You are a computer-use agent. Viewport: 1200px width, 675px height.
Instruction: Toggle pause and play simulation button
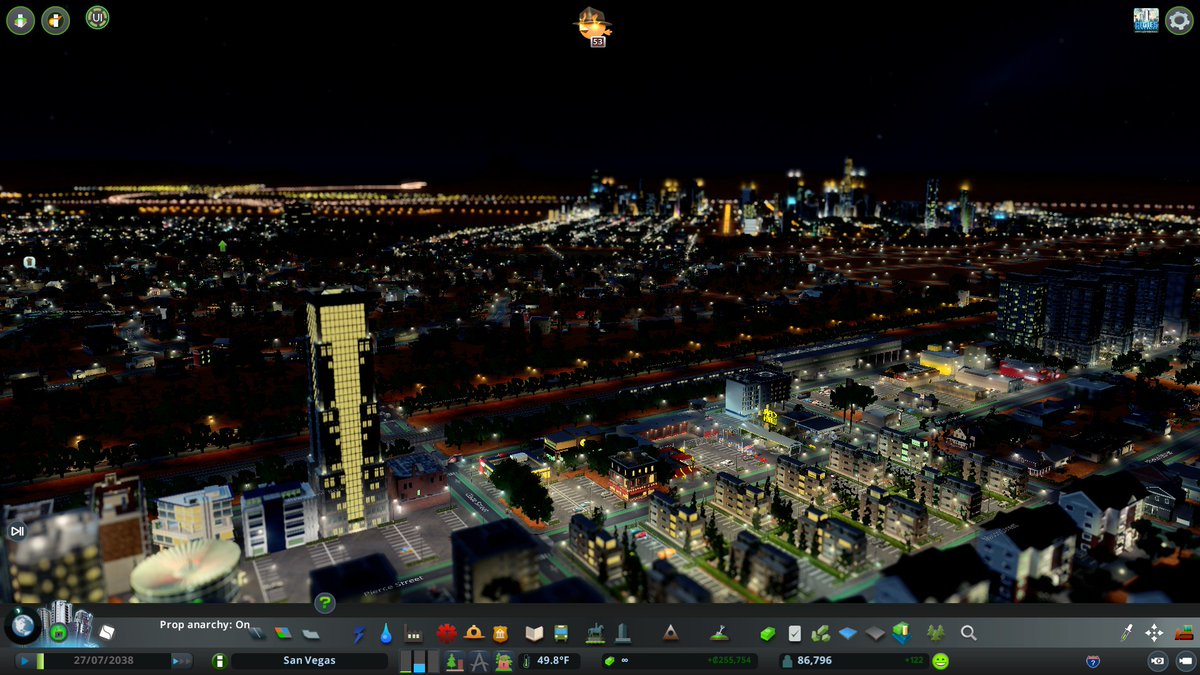tap(25, 661)
